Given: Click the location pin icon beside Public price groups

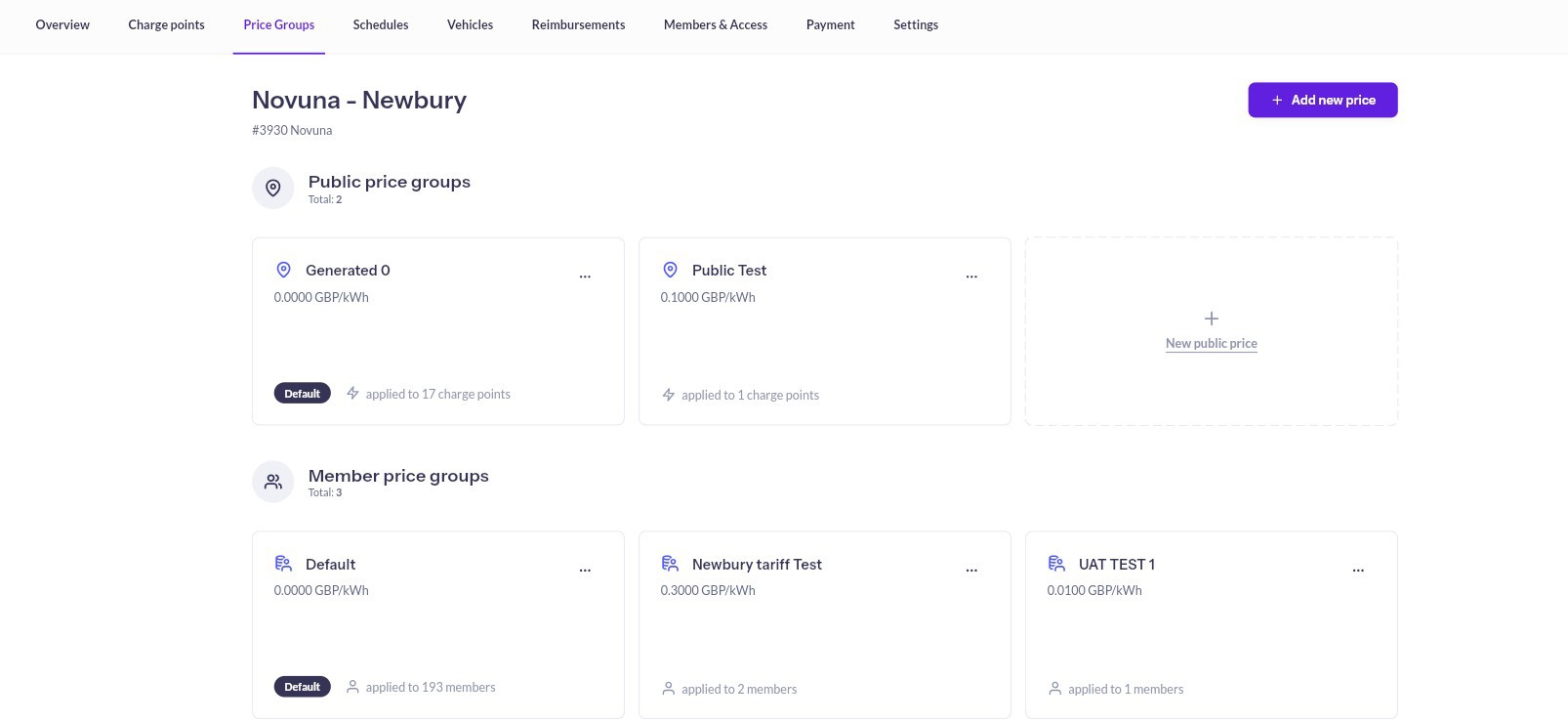Looking at the screenshot, I should [x=273, y=188].
